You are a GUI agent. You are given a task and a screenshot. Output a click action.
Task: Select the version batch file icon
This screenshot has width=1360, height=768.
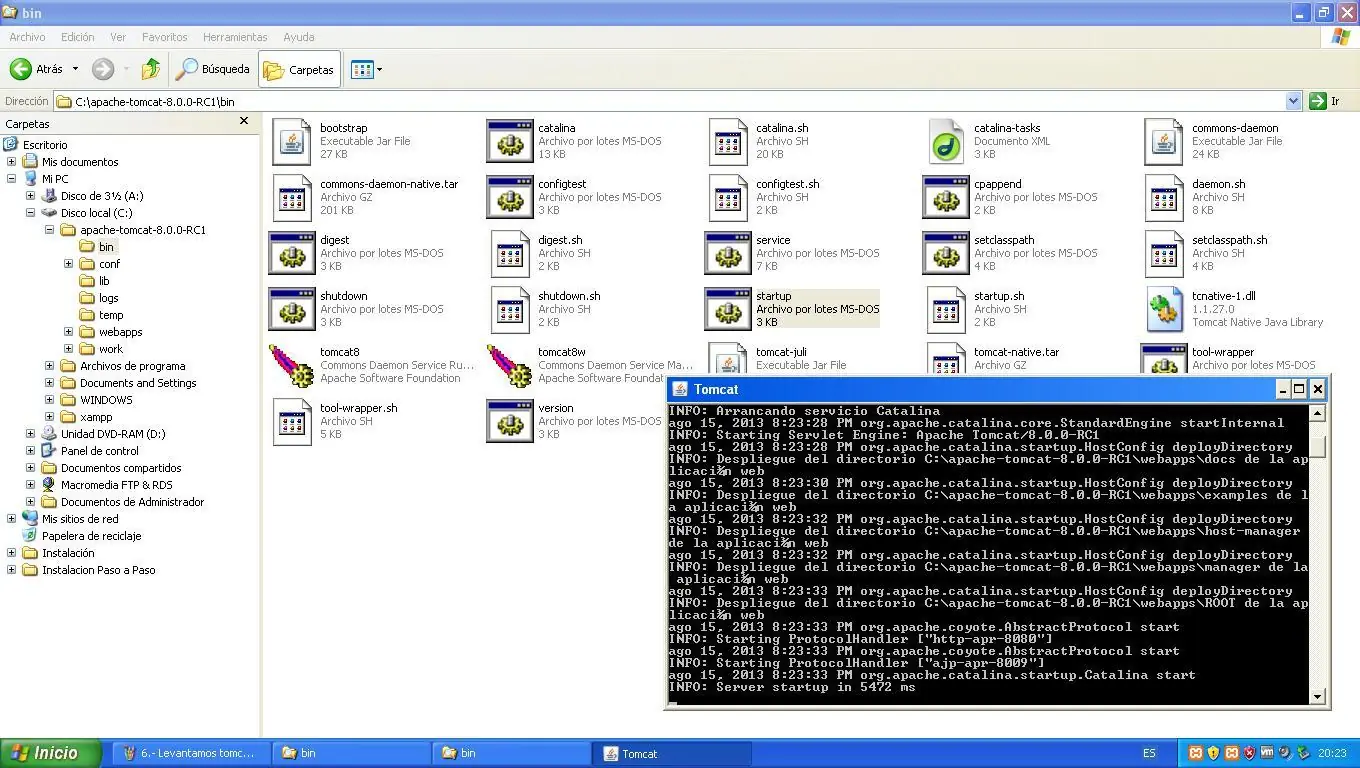[x=510, y=422]
